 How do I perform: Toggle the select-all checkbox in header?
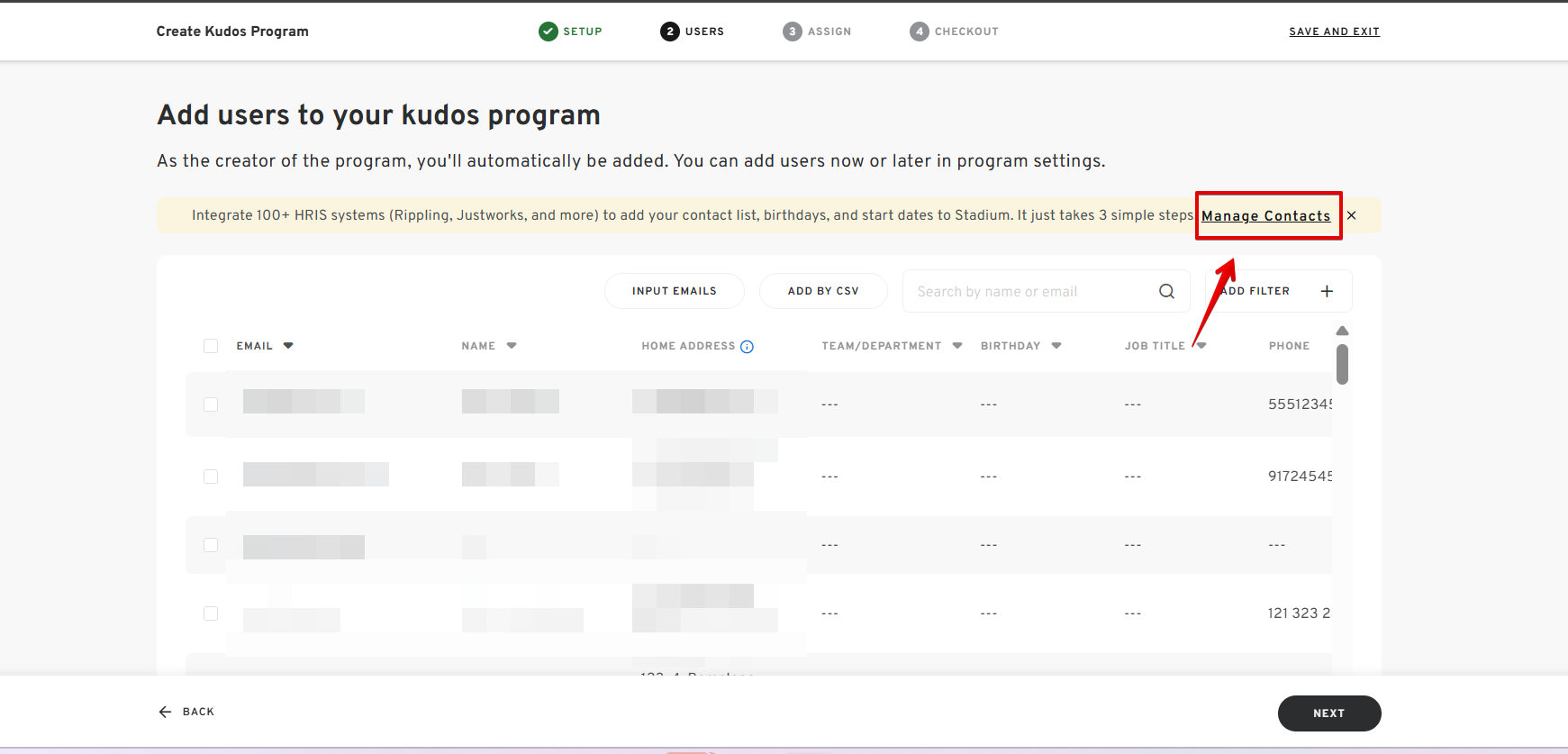(211, 346)
